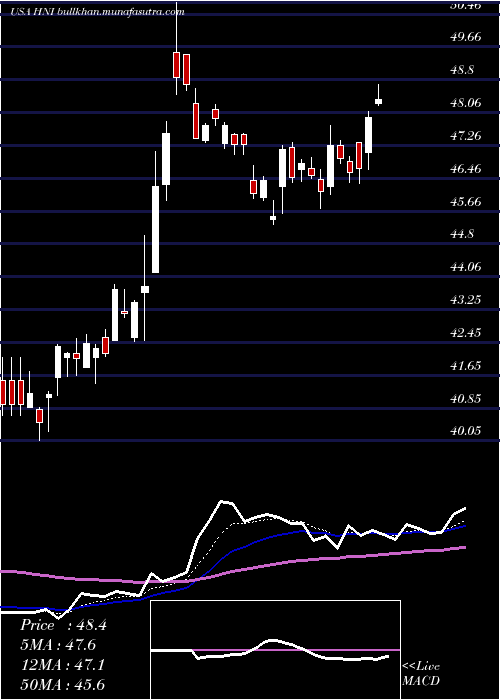This screenshot has width=500, height=700.
Task: Select the 46.46 price axis label
Action: pyautogui.click(x=466, y=169)
